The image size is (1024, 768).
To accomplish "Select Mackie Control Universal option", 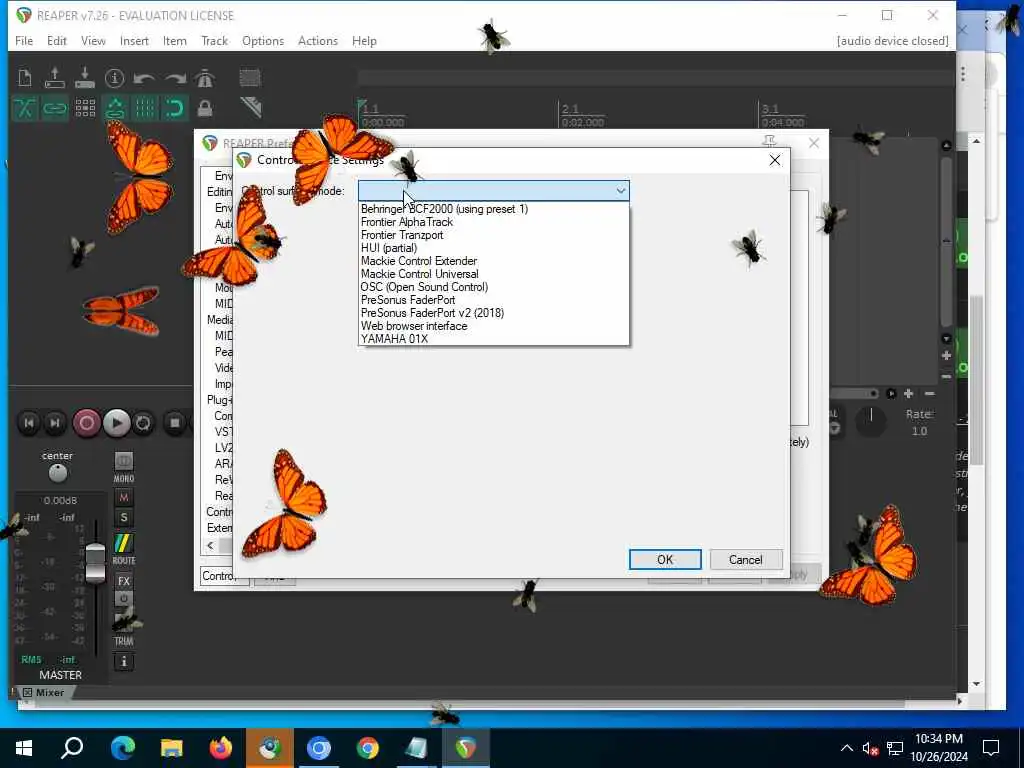I will (494, 274).
